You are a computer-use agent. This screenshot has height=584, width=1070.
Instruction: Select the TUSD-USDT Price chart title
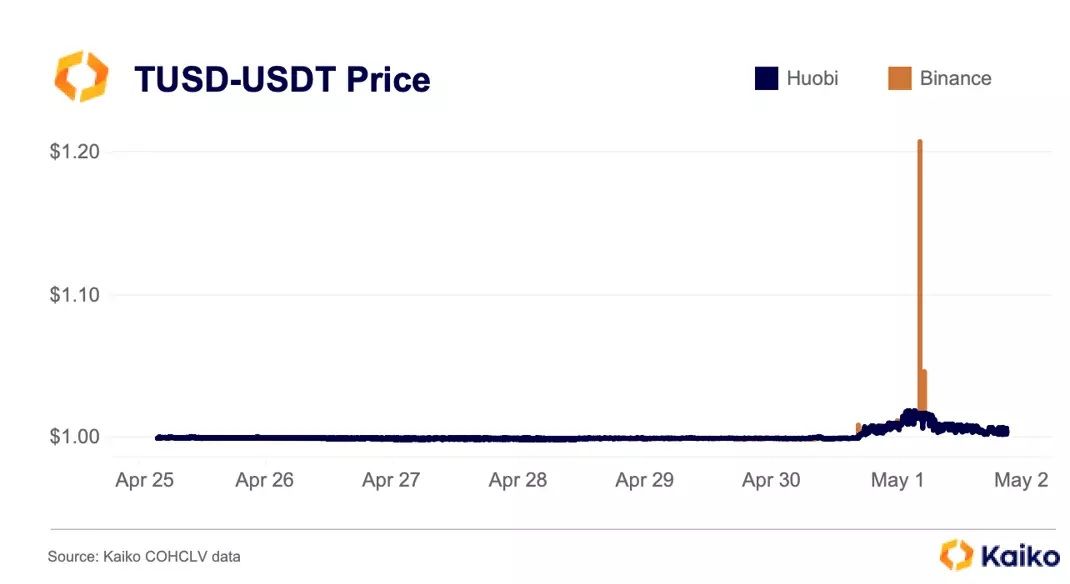[282, 79]
